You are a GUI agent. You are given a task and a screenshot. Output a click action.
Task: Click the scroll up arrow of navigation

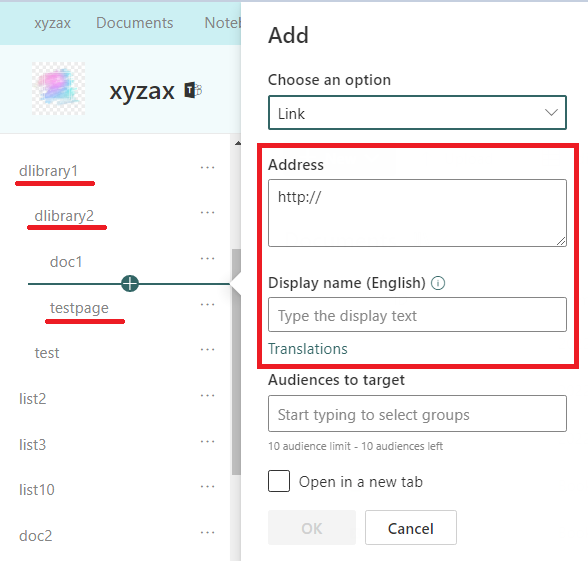click(x=237, y=143)
